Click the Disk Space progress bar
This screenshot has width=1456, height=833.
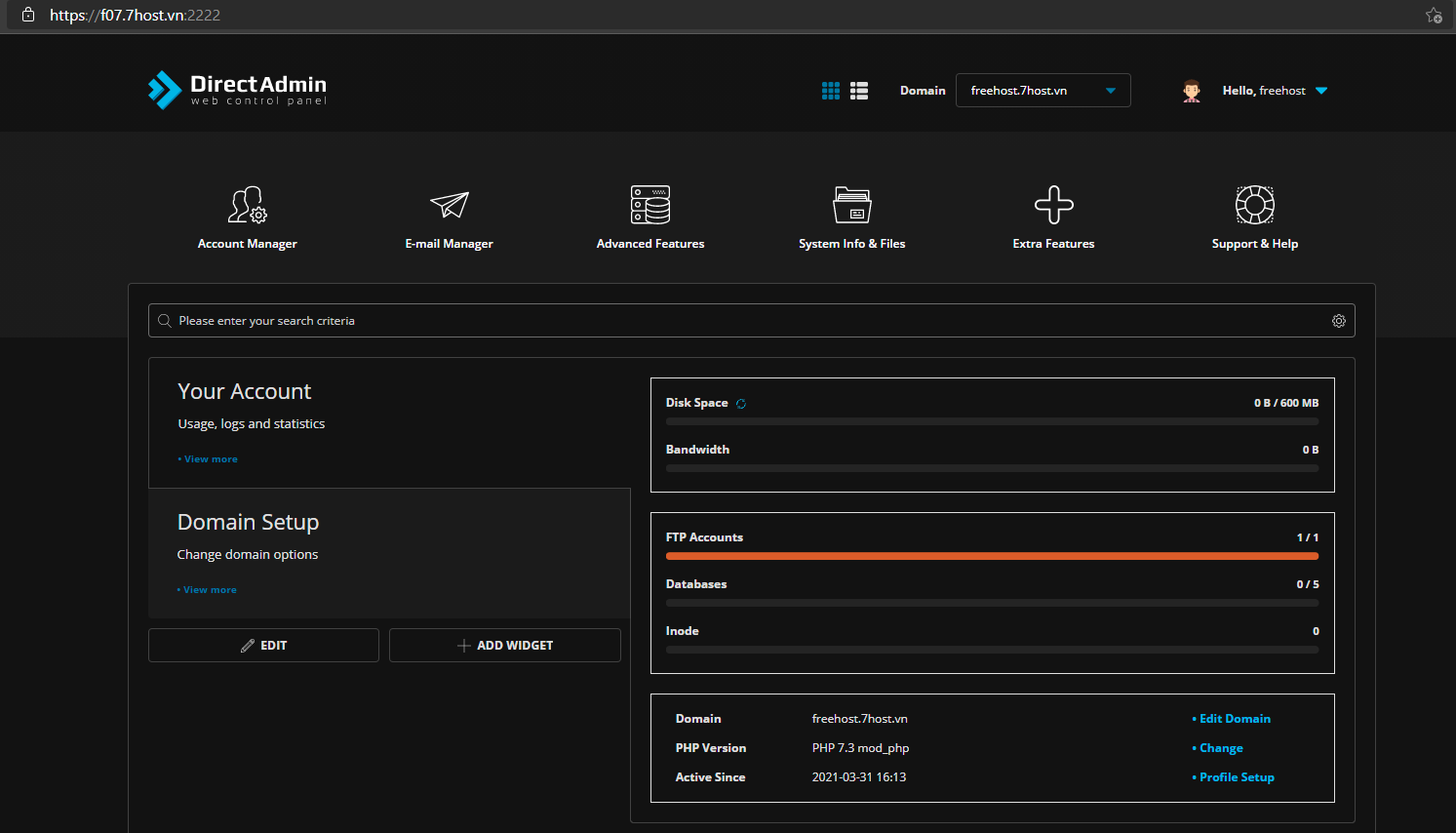[992, 421]
